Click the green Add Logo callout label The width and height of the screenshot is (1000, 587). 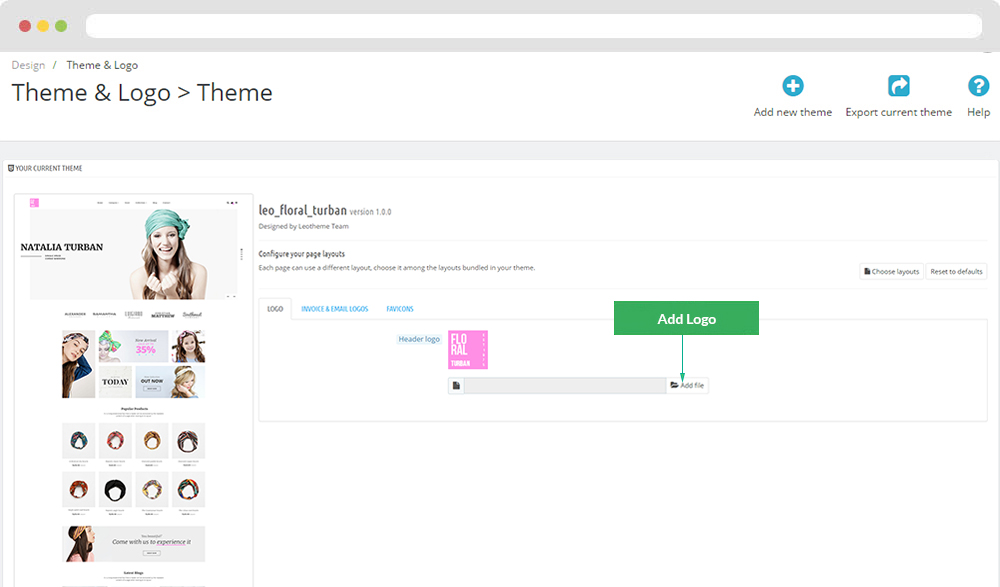(x=686, y=318)
